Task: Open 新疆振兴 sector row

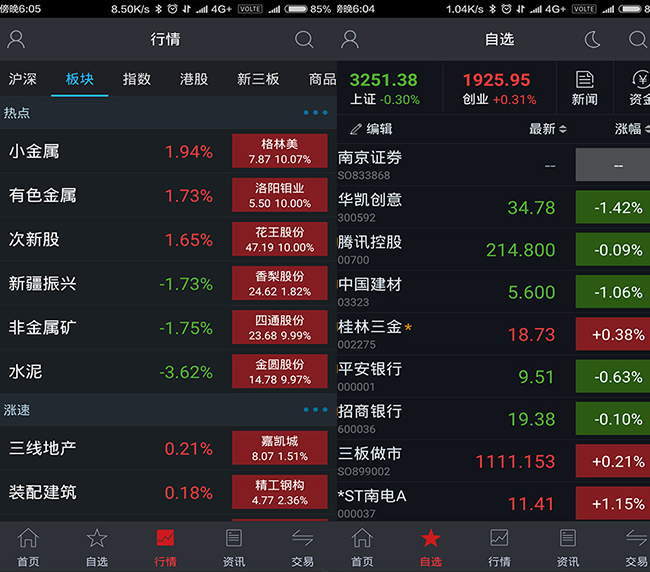Action: point(168,284)
